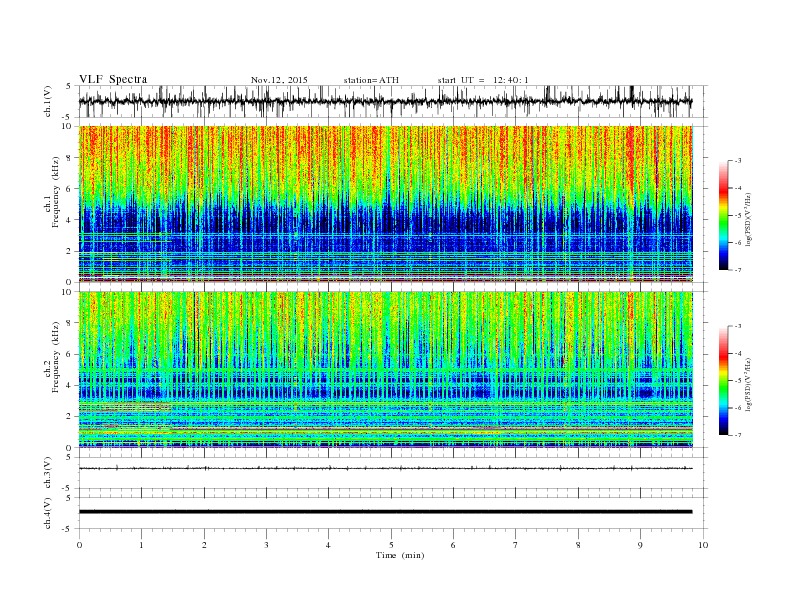Click the "Time (min)" x-axis label
The image size is (792, 612).
400,555
